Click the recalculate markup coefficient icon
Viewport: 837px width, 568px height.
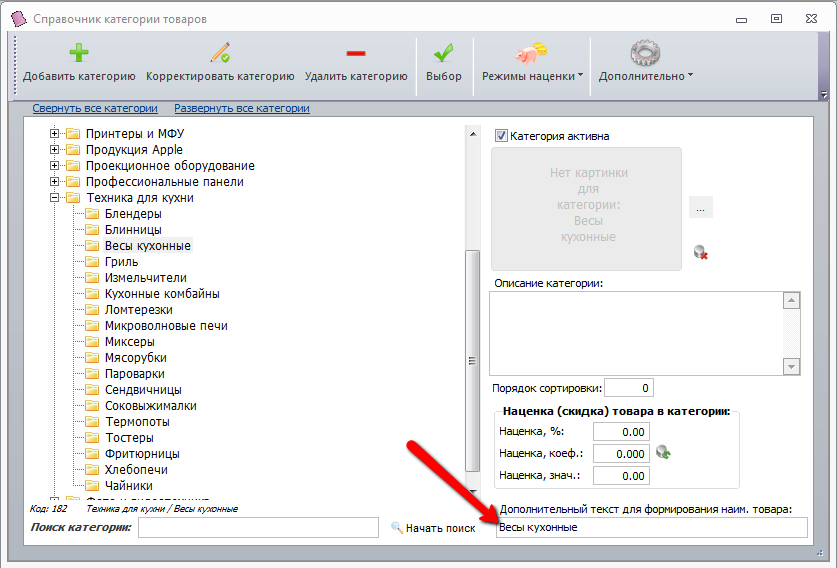pyautogui.click(x=663, y=453)
